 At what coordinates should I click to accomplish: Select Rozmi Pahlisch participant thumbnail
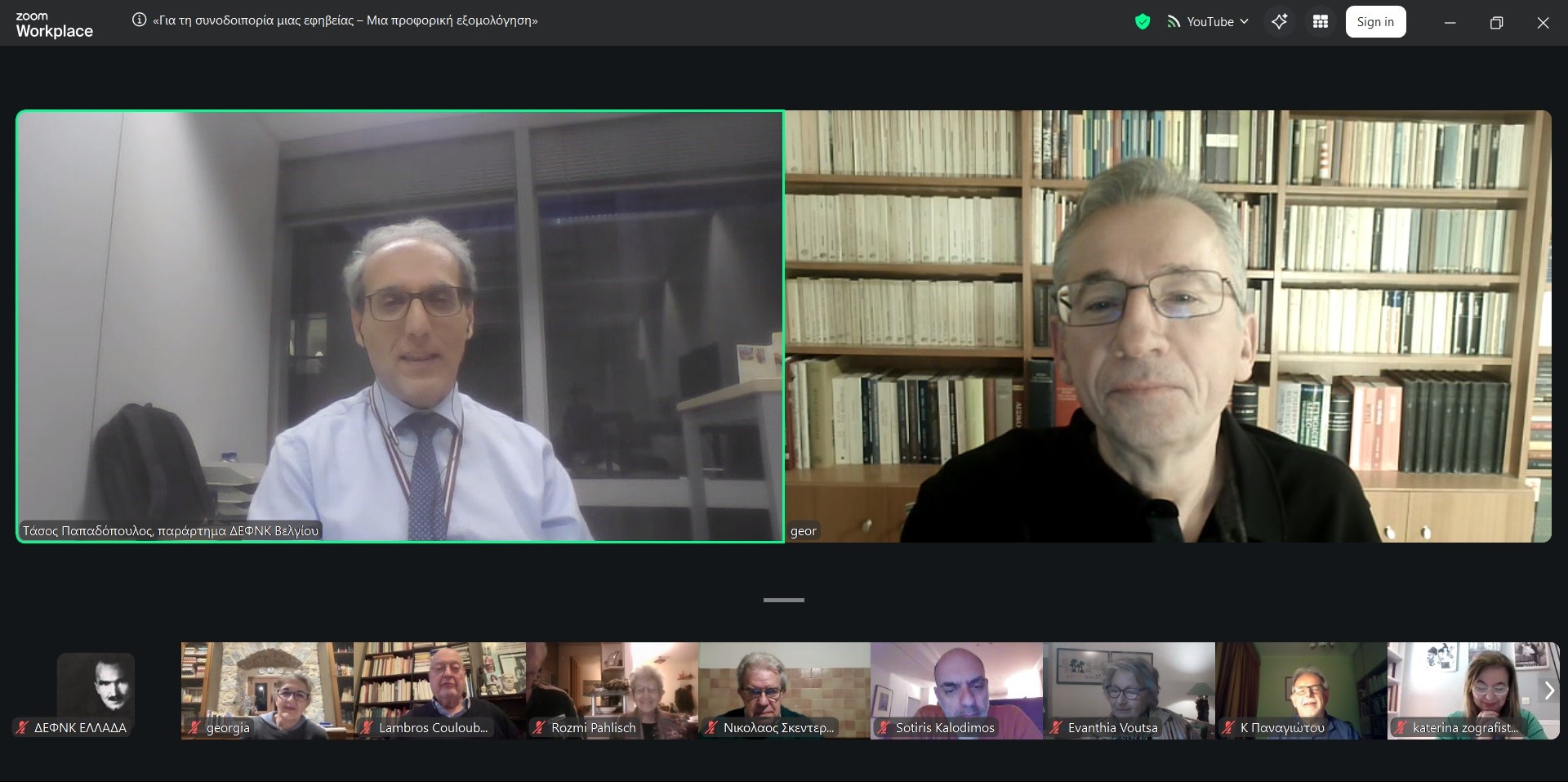point(612,690)
